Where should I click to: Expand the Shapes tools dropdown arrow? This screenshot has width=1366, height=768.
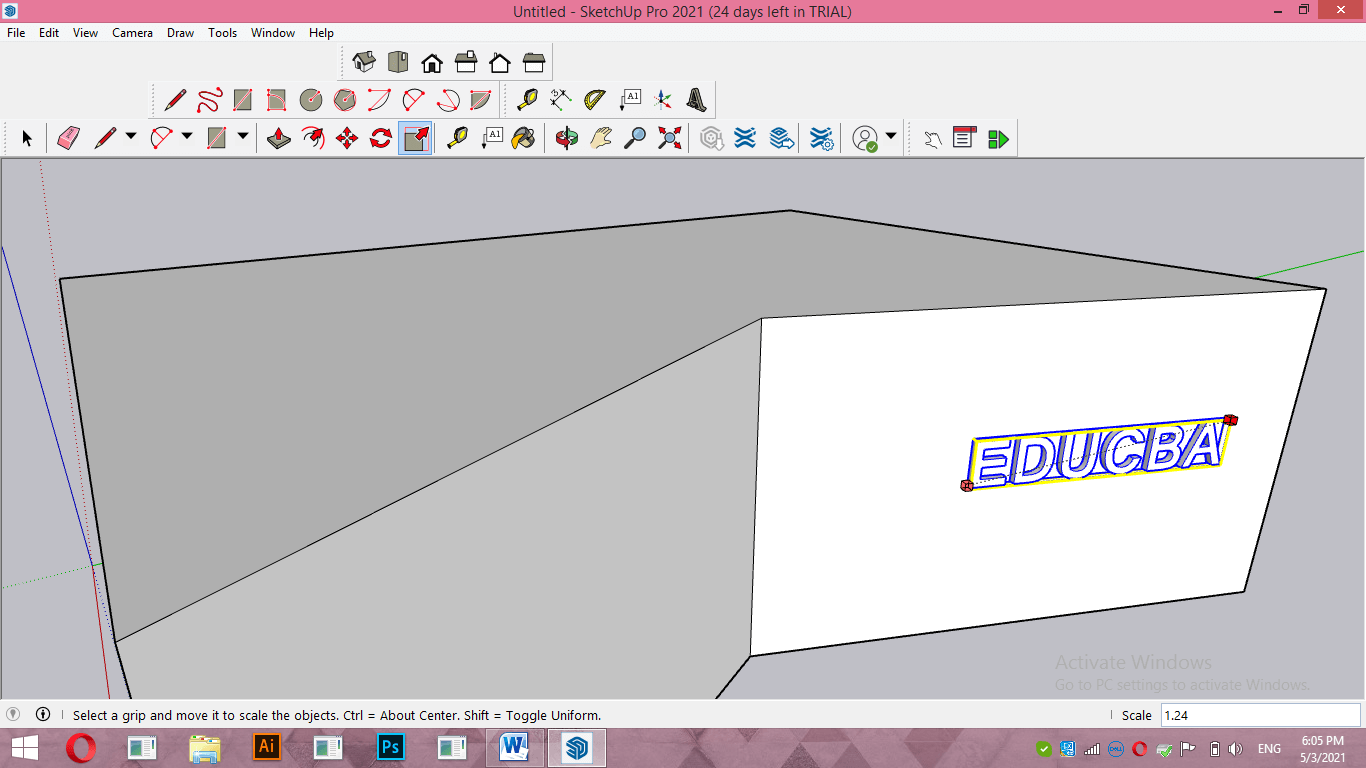click(x=243, y=137)
